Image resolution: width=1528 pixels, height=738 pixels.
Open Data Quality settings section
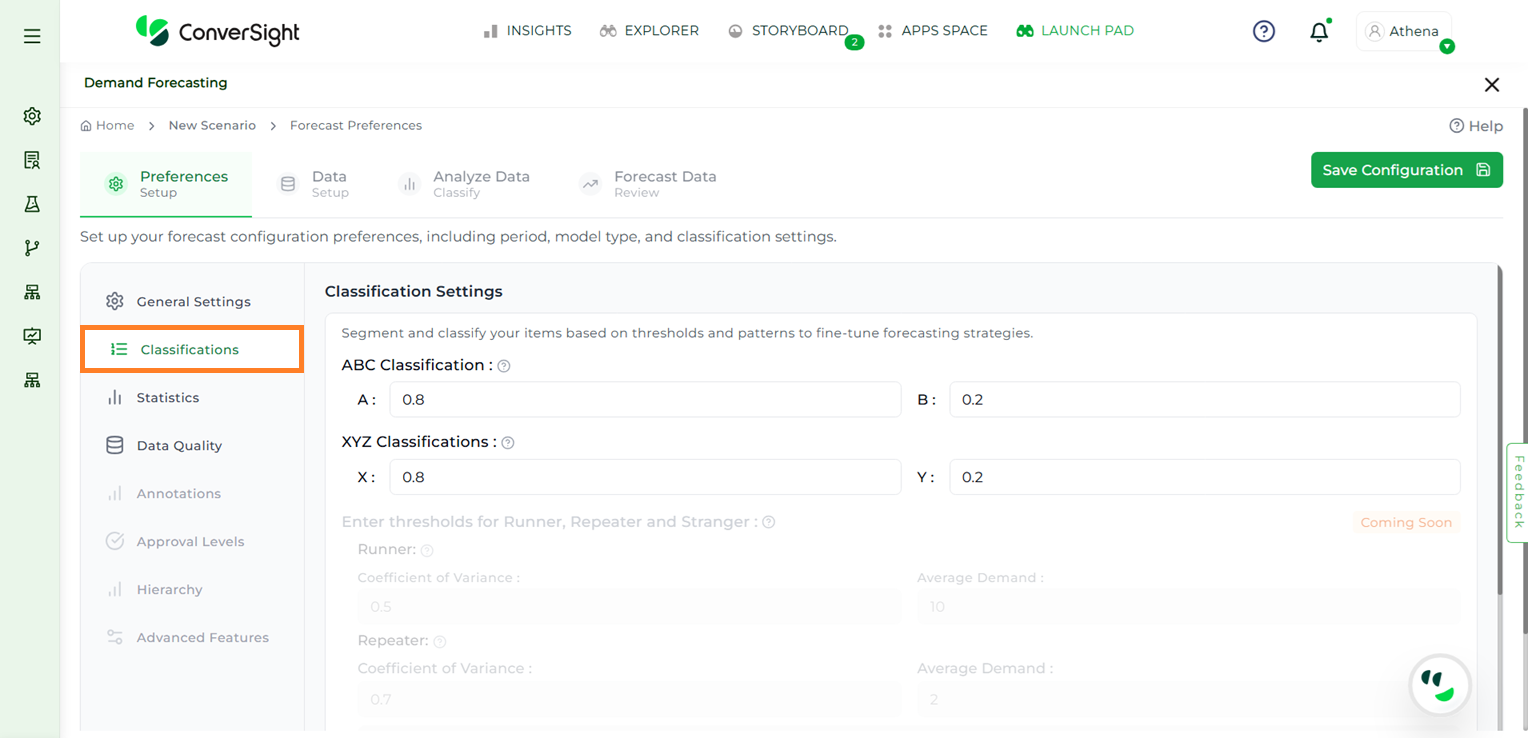tap(179, 446)
